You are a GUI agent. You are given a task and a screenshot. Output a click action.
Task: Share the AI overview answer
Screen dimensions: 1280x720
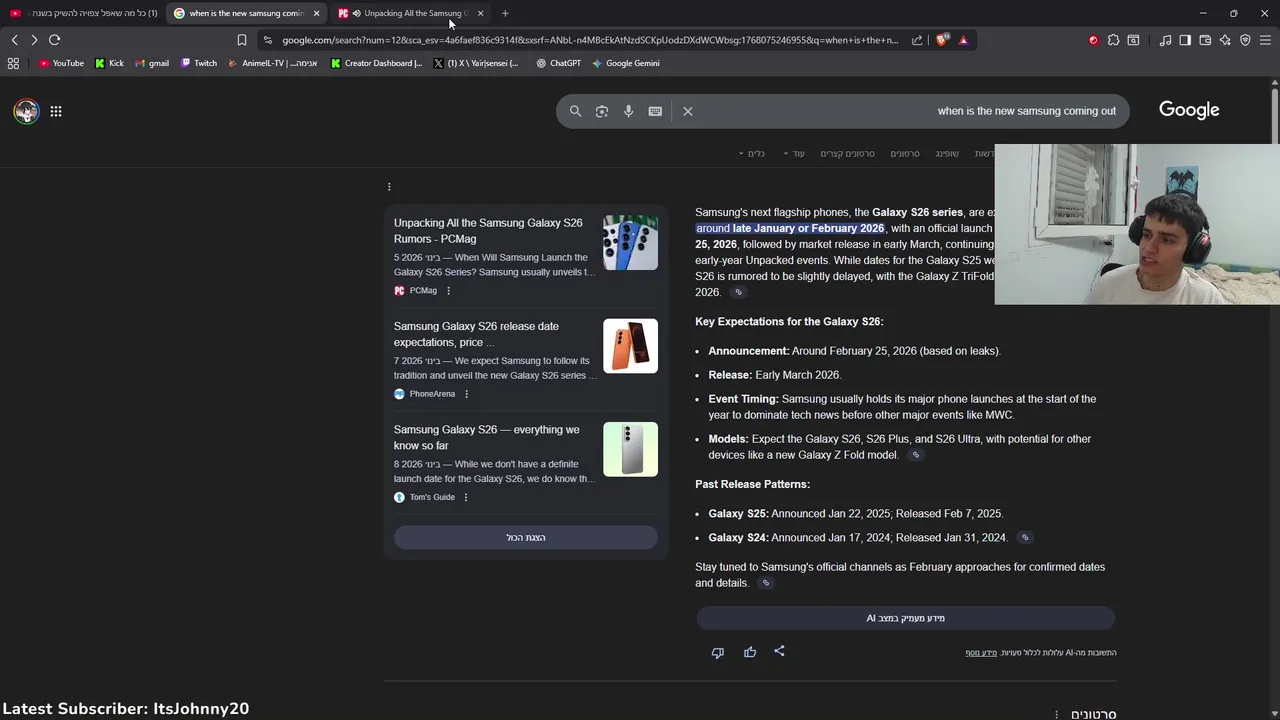tap(779, 651)
